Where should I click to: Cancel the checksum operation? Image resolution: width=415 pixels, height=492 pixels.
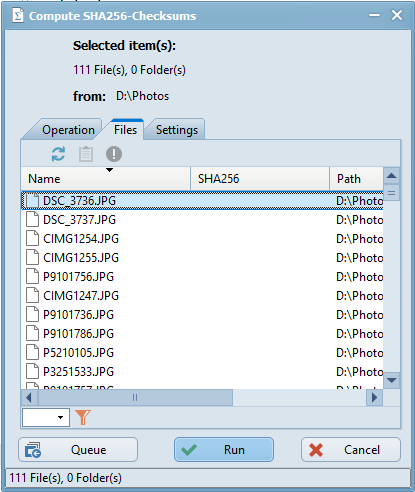point(351,450)
